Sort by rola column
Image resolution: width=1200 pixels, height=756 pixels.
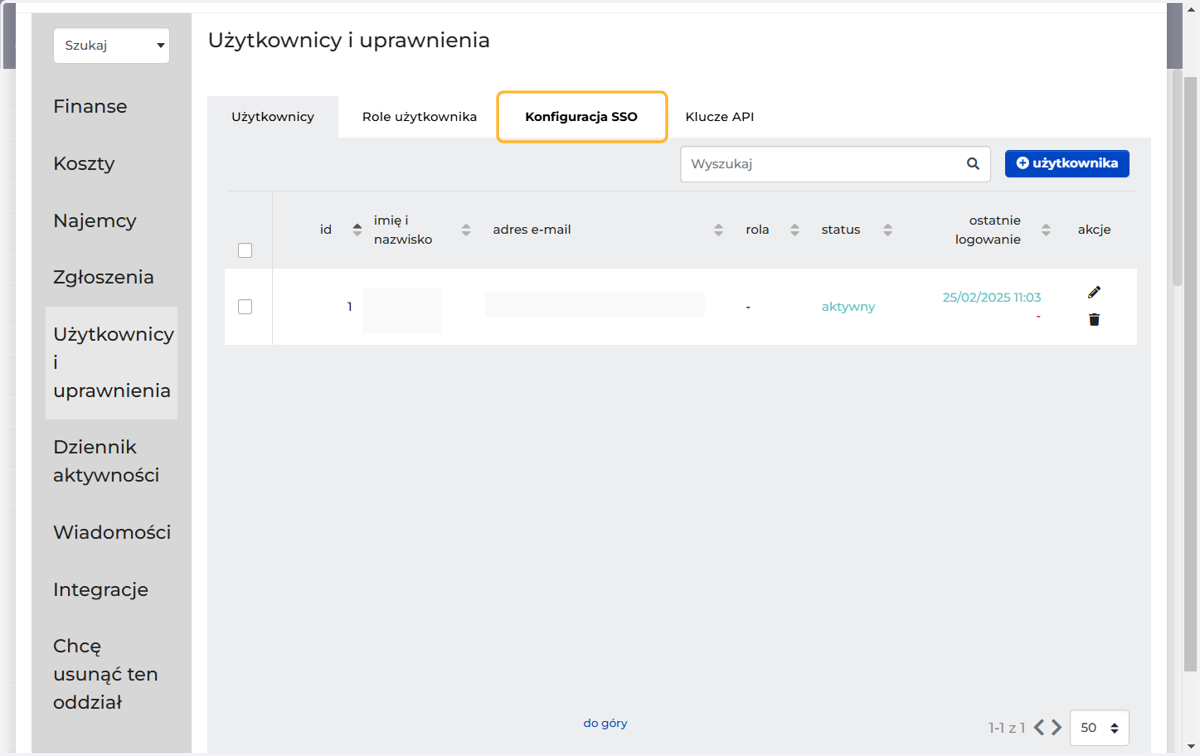pos(795,230)
